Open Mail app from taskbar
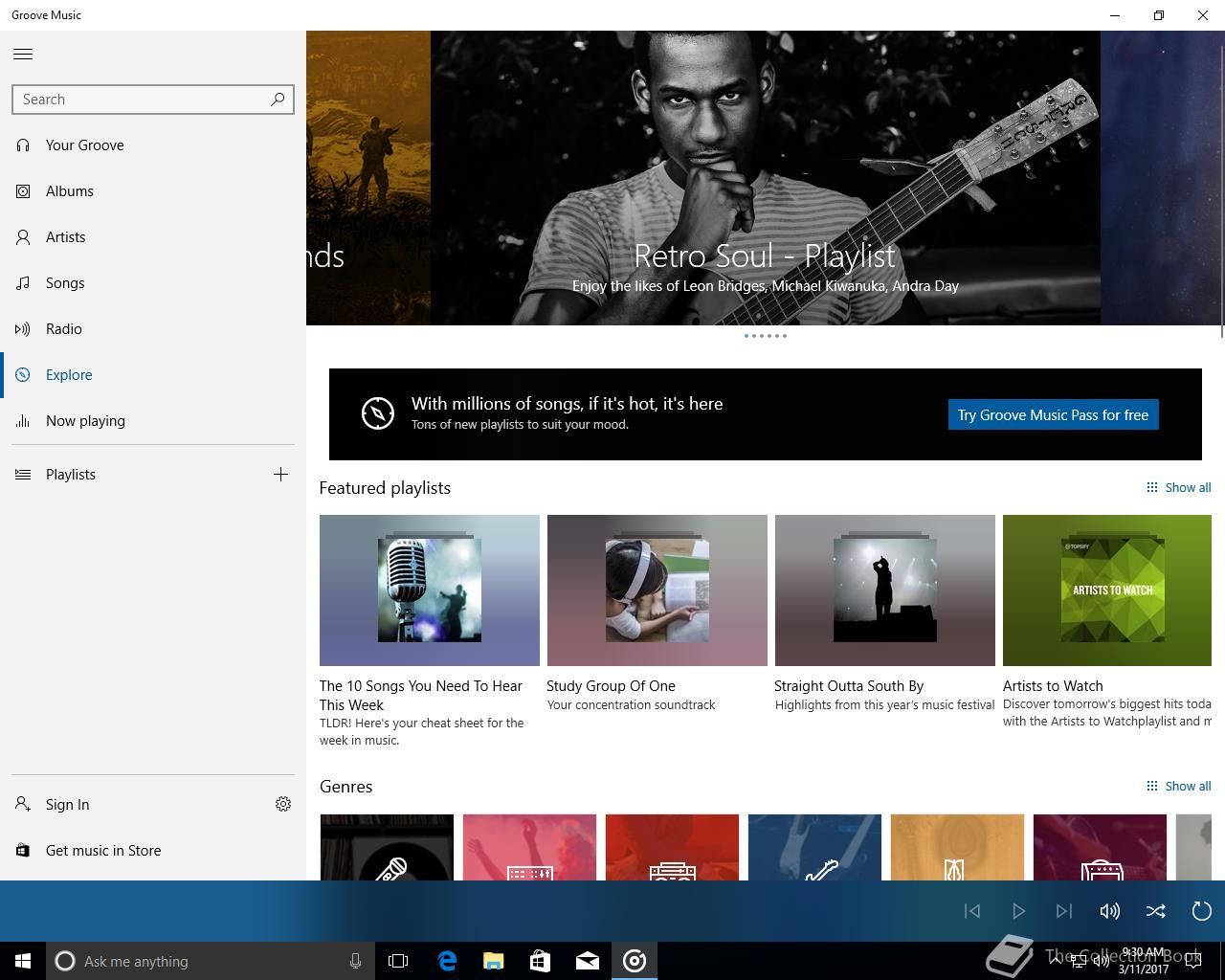The image size is (1225, 980). tap(588, 961)
